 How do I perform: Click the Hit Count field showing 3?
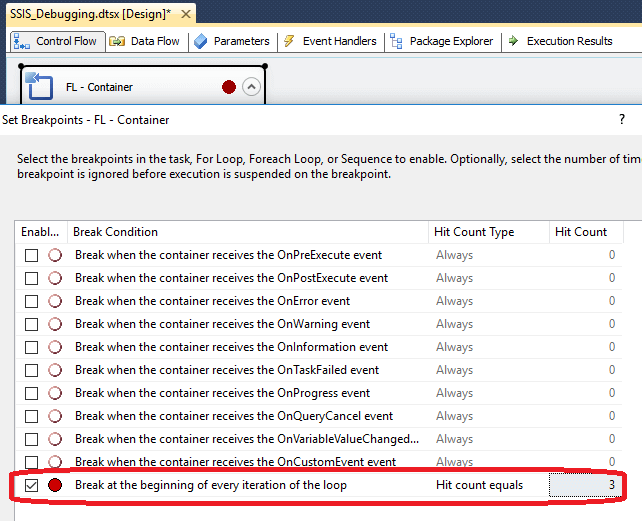click(586, 485)
